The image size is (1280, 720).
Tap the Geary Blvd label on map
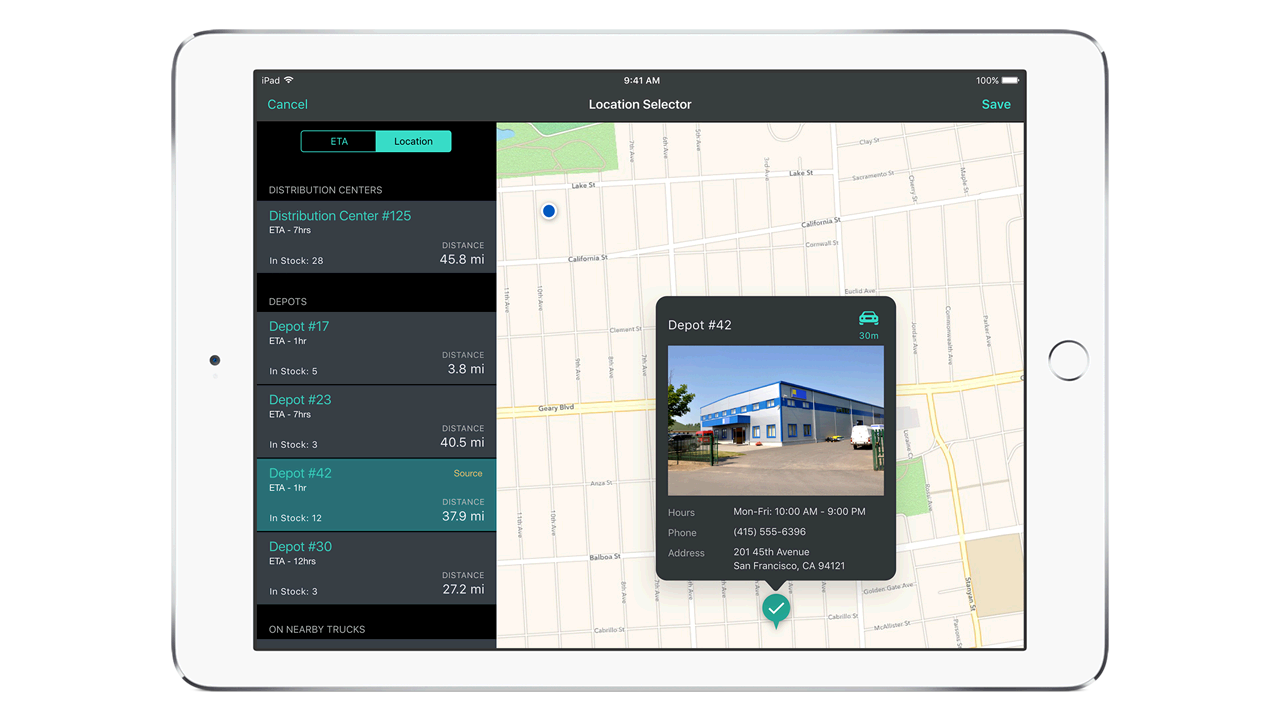pyautogui.click(x=556, y=408)
